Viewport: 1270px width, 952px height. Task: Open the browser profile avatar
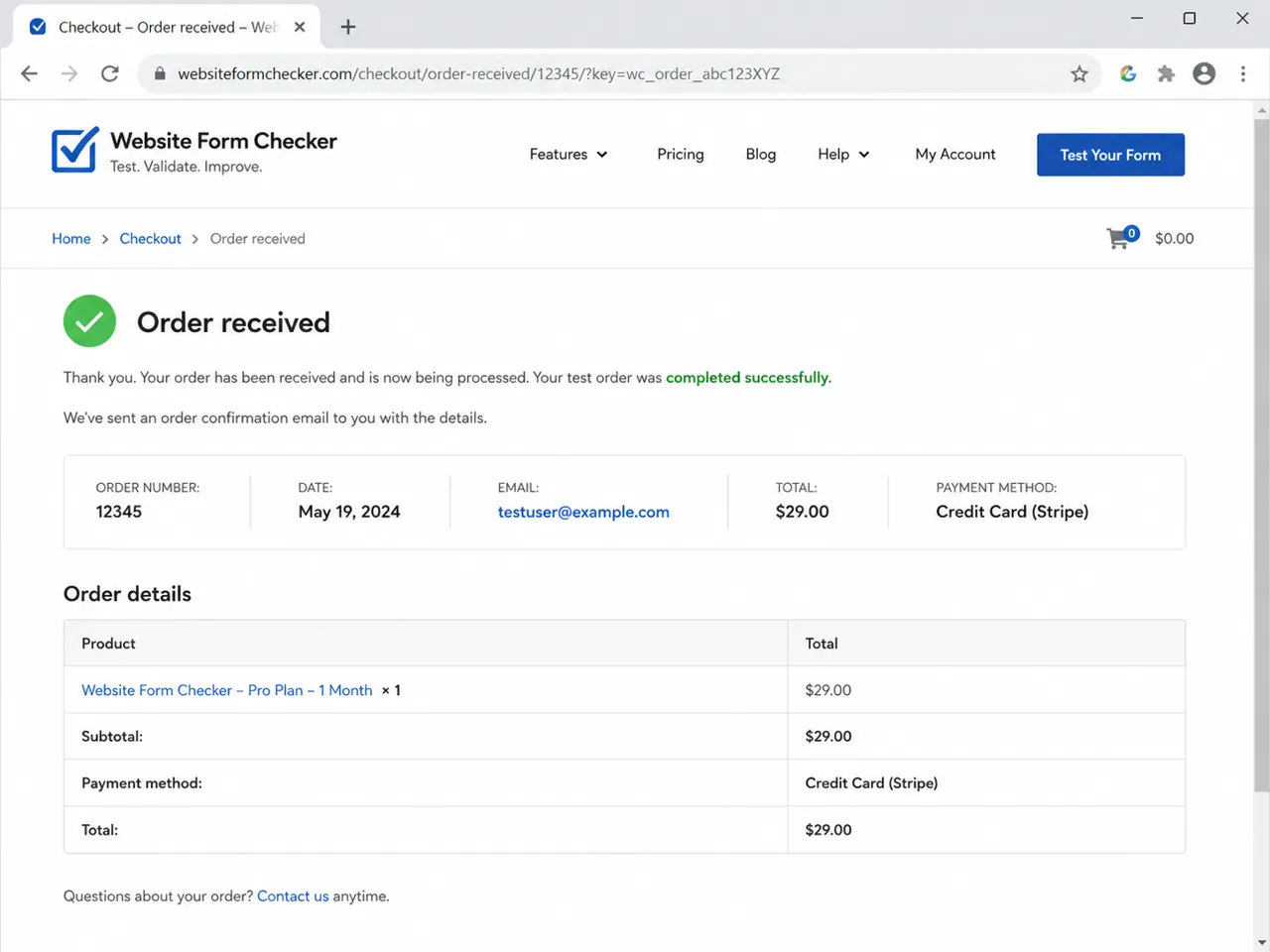(x=1205, y=73)
